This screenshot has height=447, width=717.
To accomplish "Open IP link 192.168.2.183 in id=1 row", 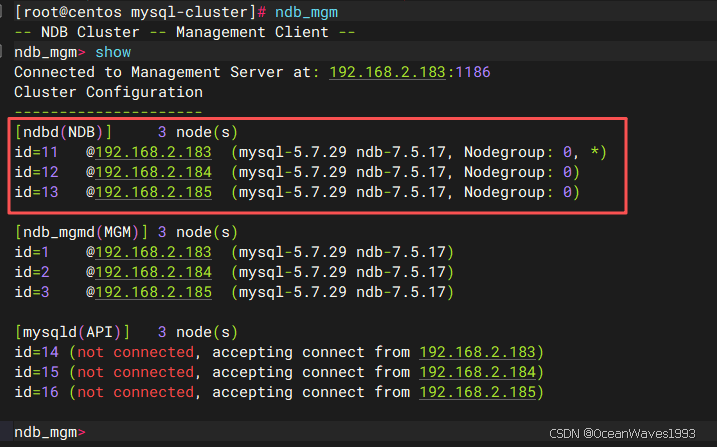I will click(154, 252).
